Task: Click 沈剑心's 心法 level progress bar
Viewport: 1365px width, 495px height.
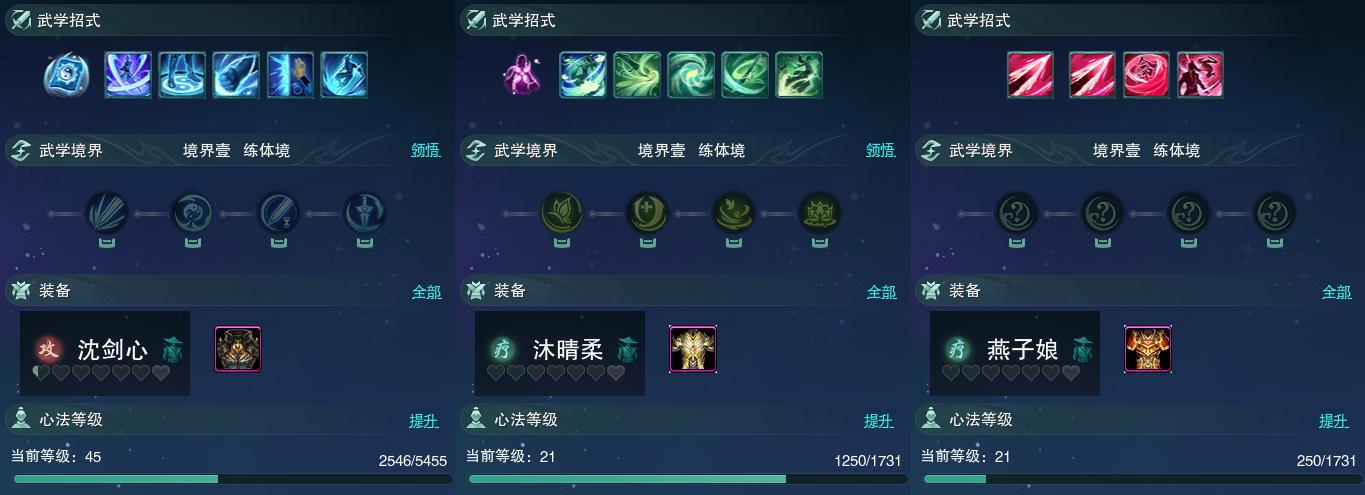Action: click(x=229, y=479)
